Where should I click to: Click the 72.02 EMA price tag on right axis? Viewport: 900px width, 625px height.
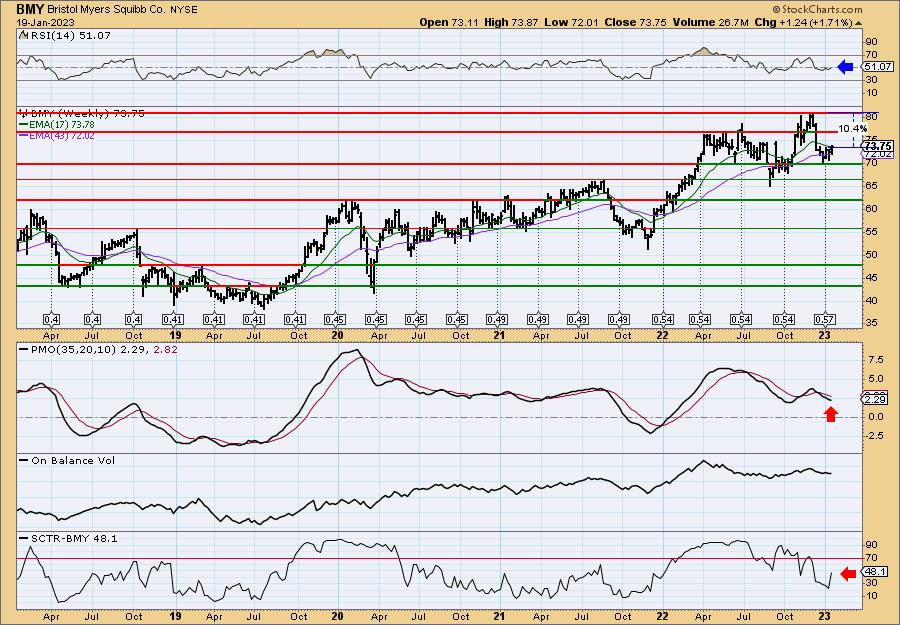pyautogui.click(x=877, y=154)
